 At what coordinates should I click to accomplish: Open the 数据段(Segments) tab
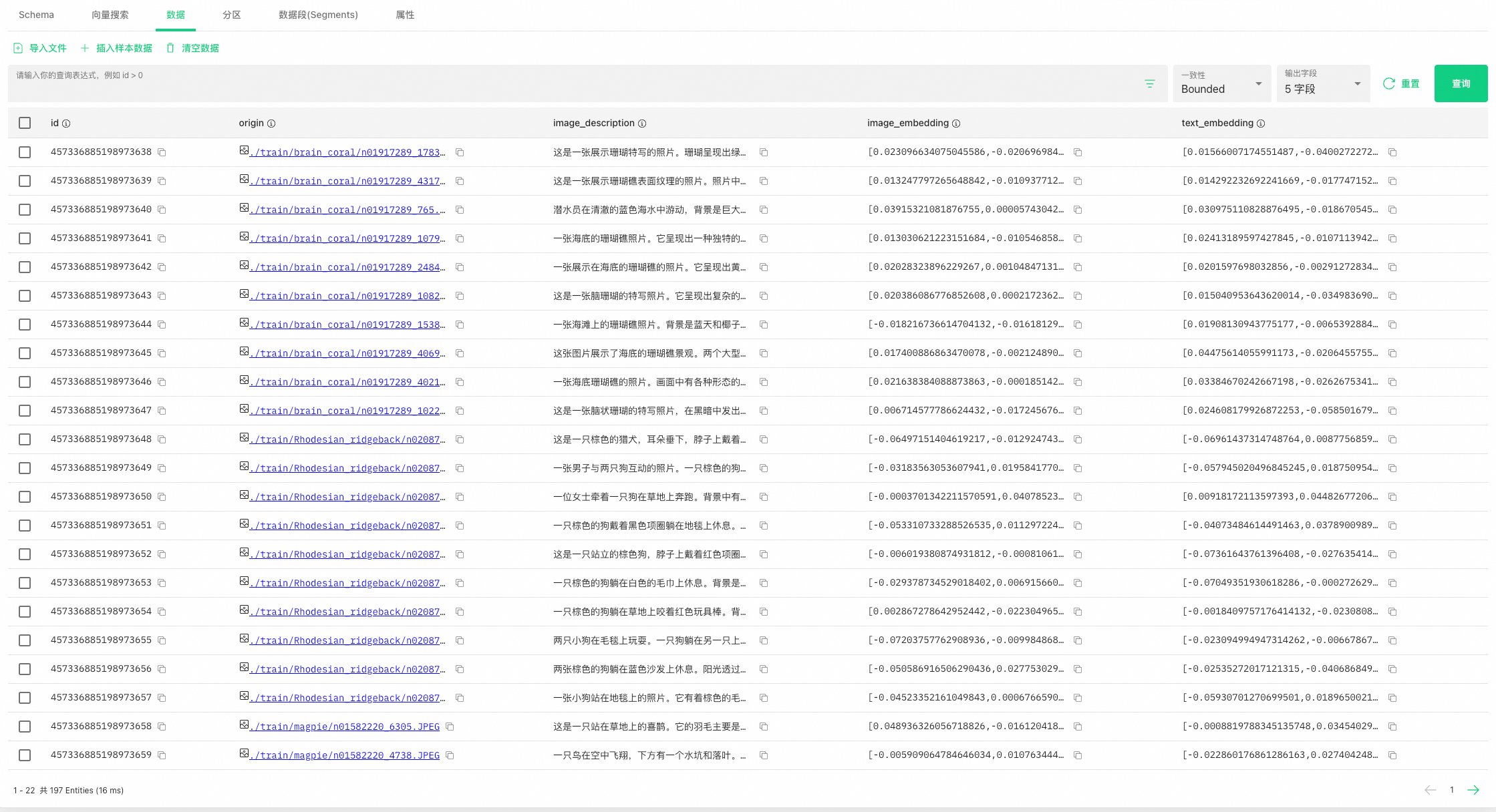[318, 15]
